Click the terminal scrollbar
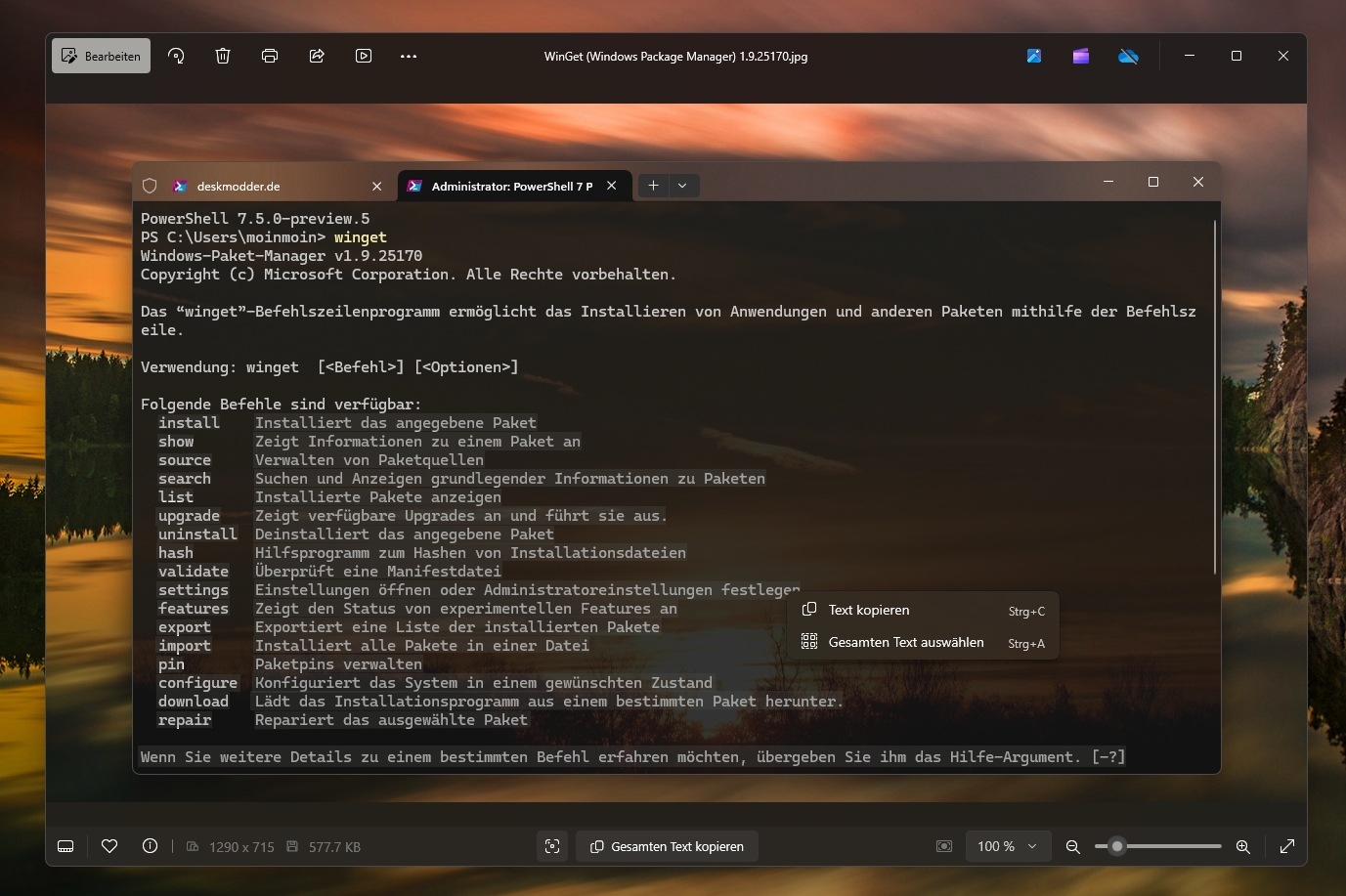The width and height of the screenshot is (1346, 896). pyautogui.click(x=1214, y=397)
